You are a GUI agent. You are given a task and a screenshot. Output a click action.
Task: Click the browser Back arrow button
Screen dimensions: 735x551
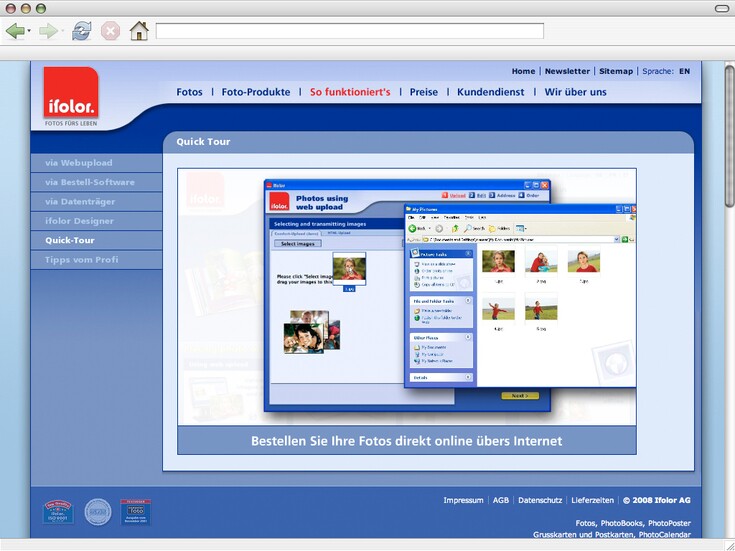[15, 31]
